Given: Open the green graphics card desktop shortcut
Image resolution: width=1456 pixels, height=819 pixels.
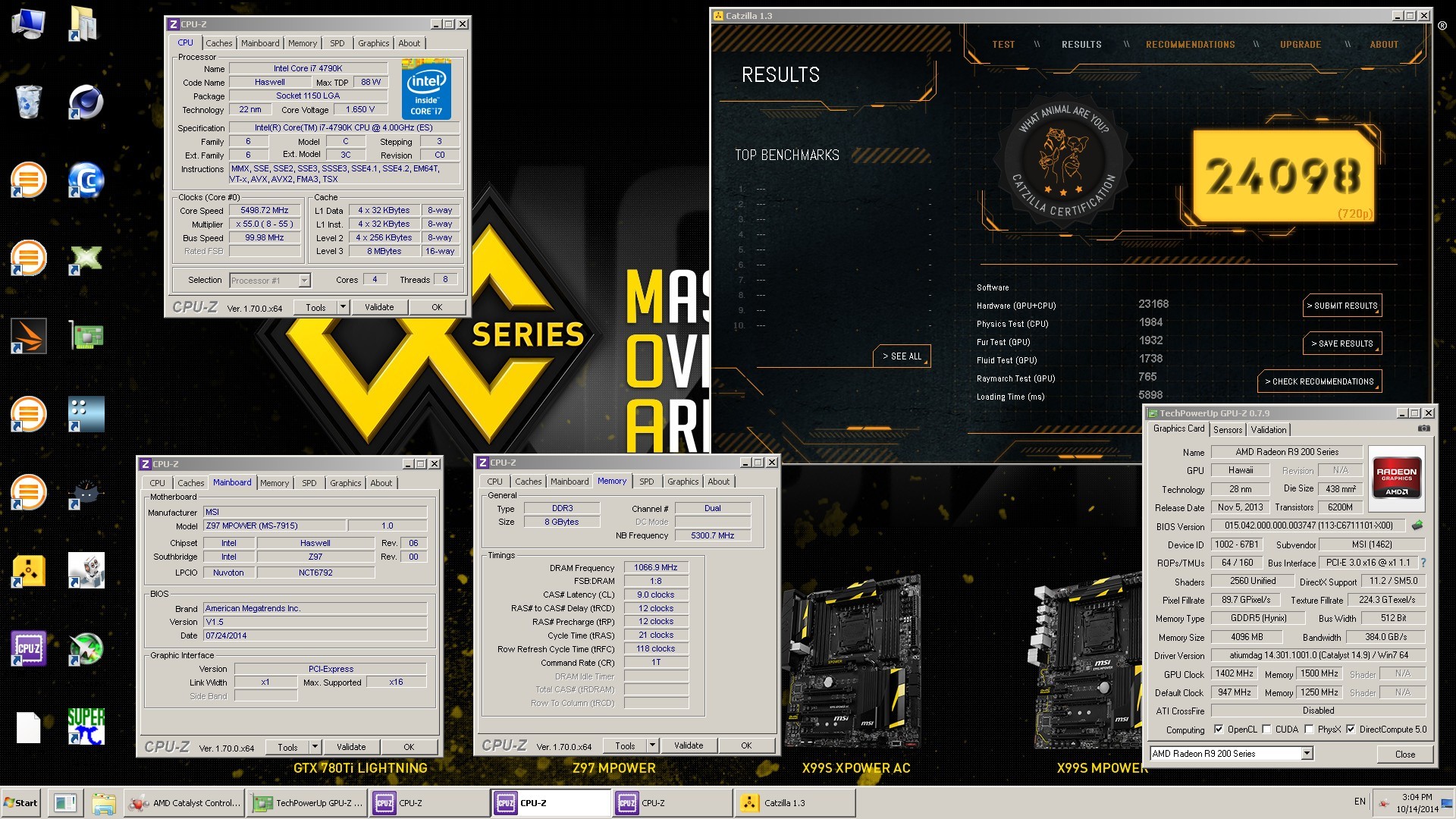Looking at the screenshot, I should (x=86, y=336).
